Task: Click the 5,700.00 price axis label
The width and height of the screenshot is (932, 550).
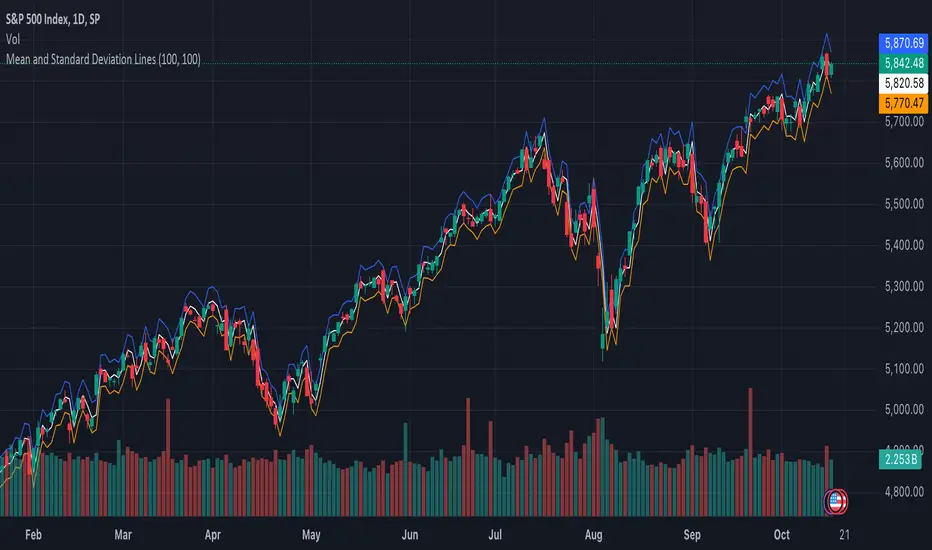Action: [x=904, y=122]
